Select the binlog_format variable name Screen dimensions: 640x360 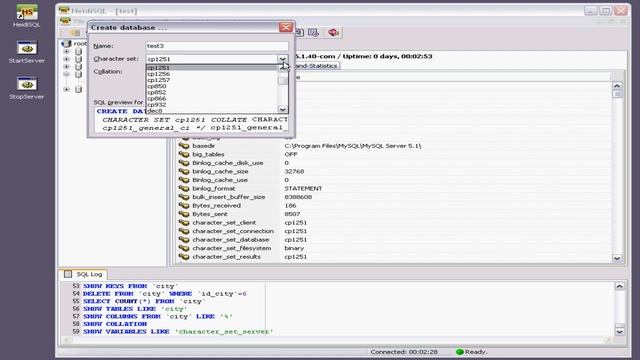click(x=213, y=189)
